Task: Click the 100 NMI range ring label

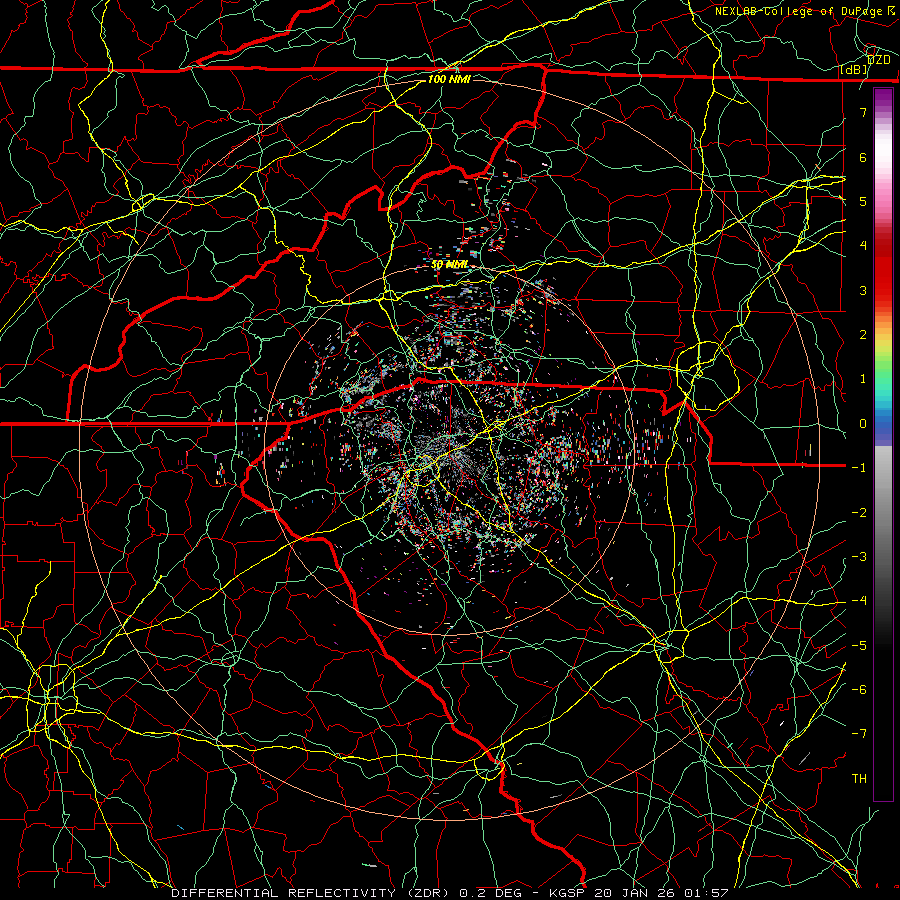Action: [449, 79]
